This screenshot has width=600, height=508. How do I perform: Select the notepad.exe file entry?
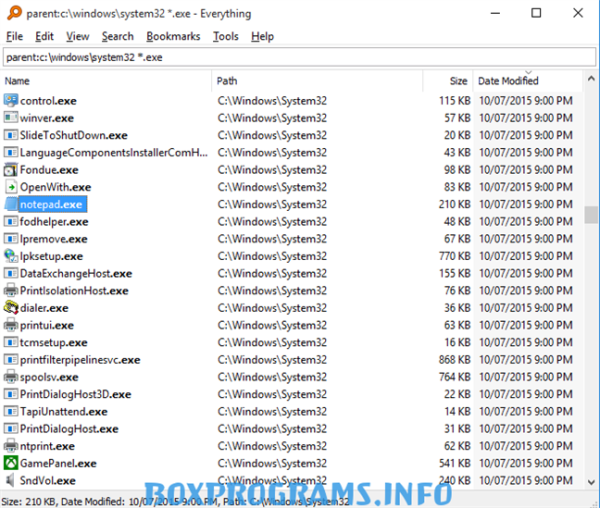(x=51, y=204)
